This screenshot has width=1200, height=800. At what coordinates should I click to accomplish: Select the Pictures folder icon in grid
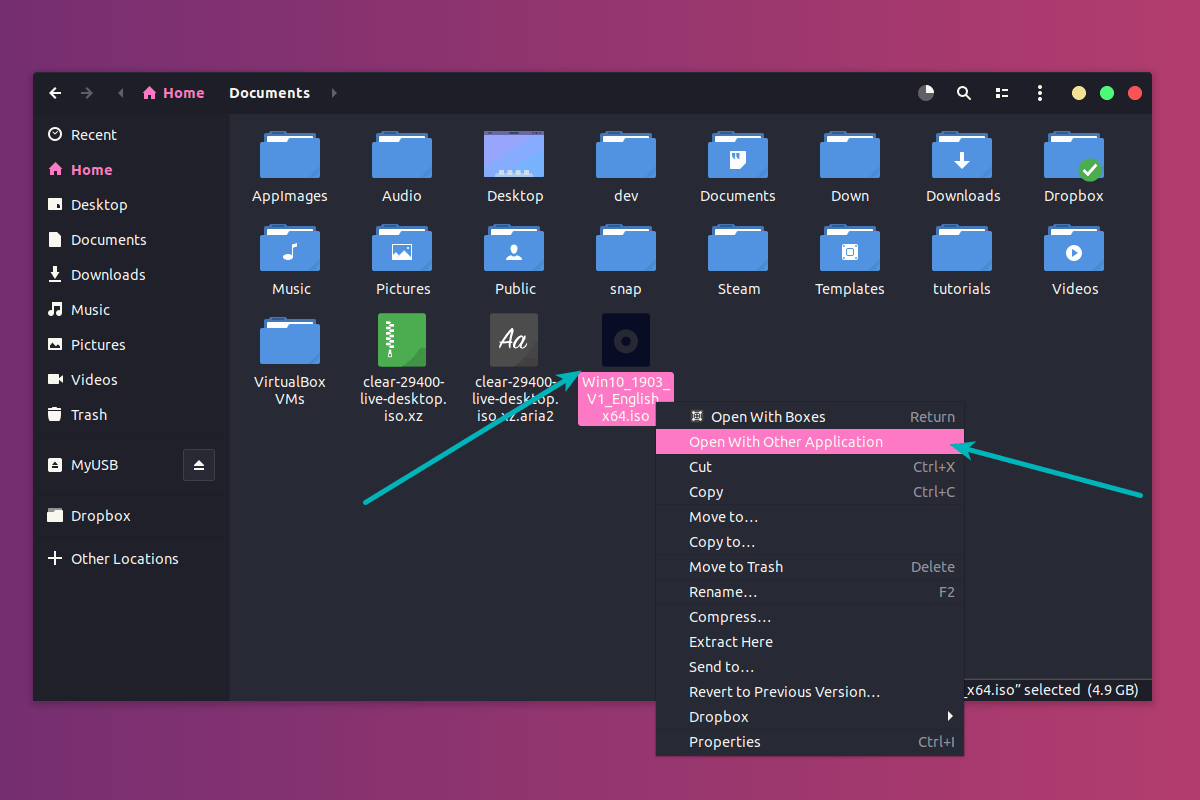402,248
